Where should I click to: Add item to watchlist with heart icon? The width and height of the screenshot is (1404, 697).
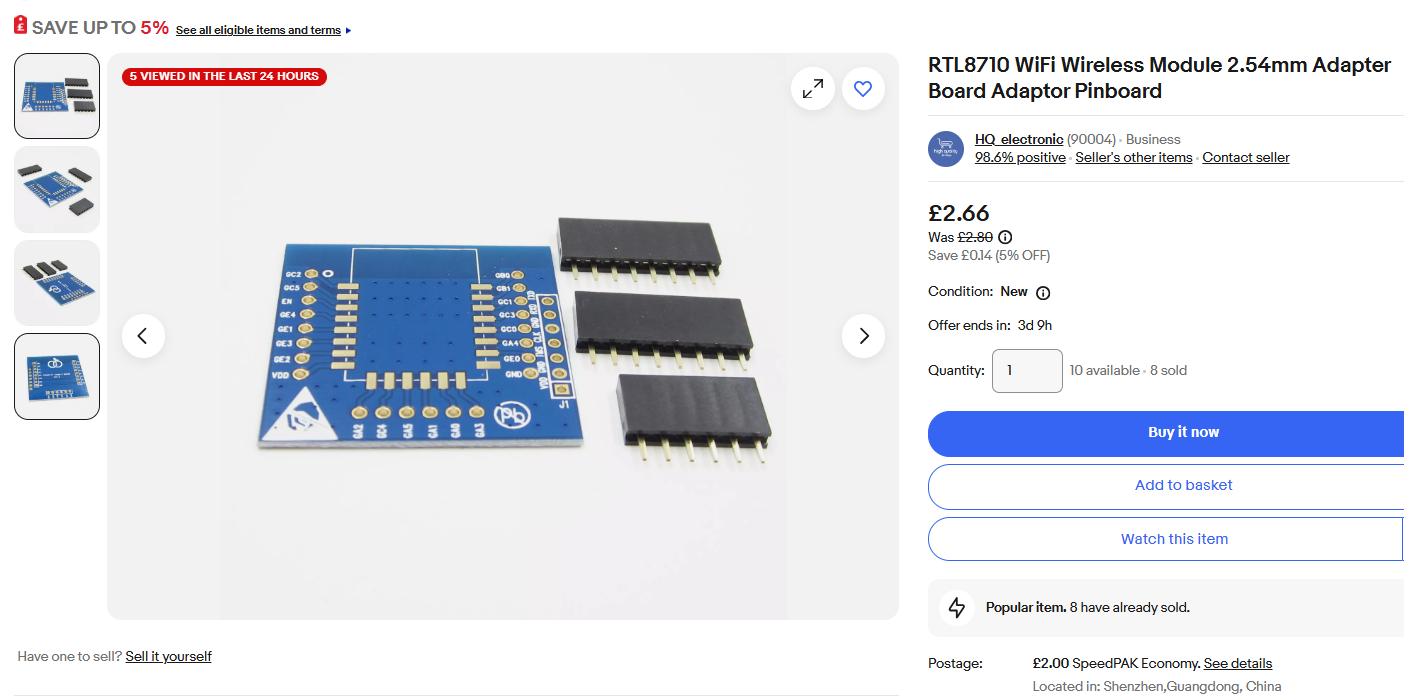point(863,89)
